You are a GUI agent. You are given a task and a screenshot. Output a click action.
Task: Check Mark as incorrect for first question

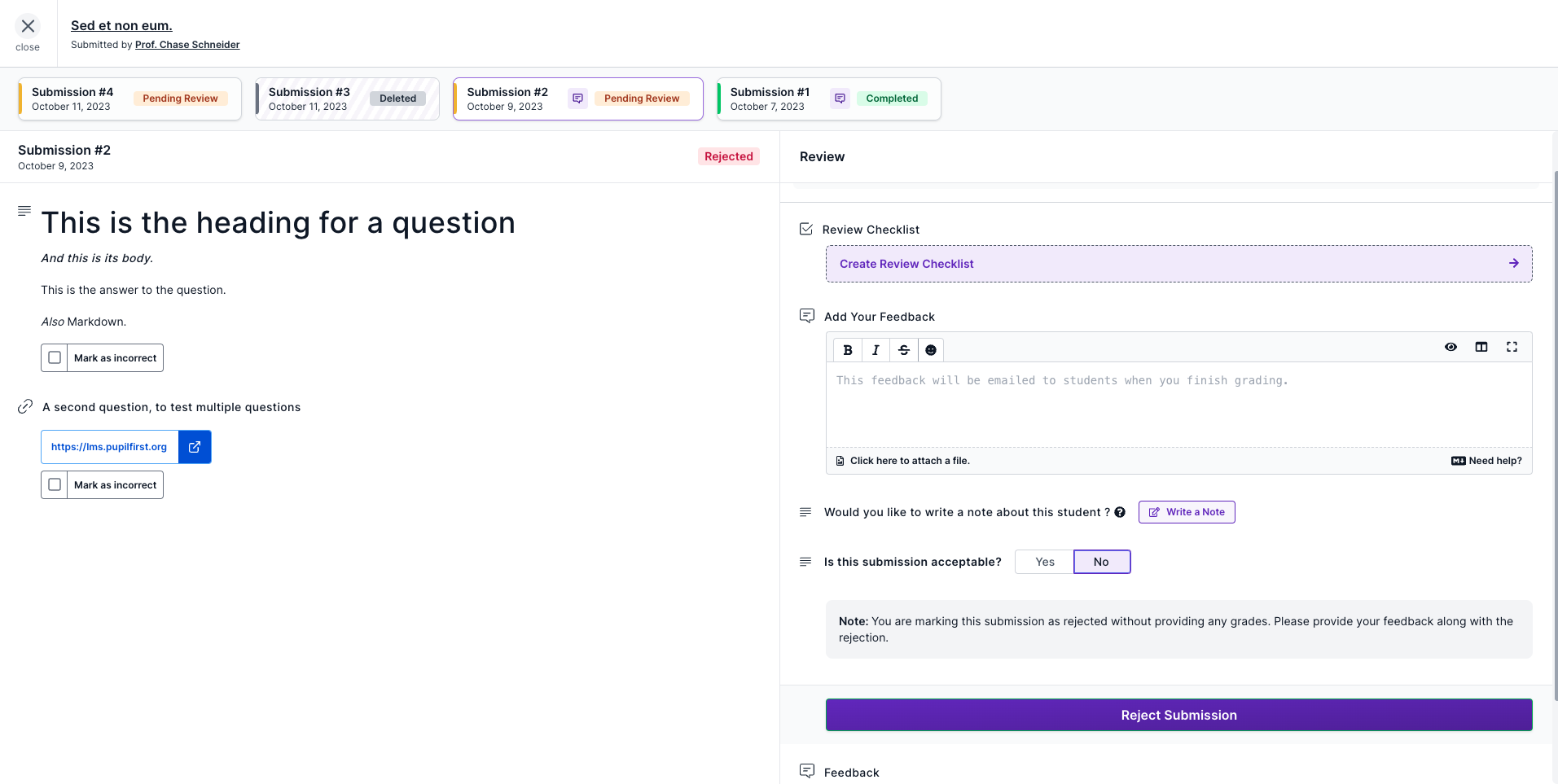coord(55,357)
